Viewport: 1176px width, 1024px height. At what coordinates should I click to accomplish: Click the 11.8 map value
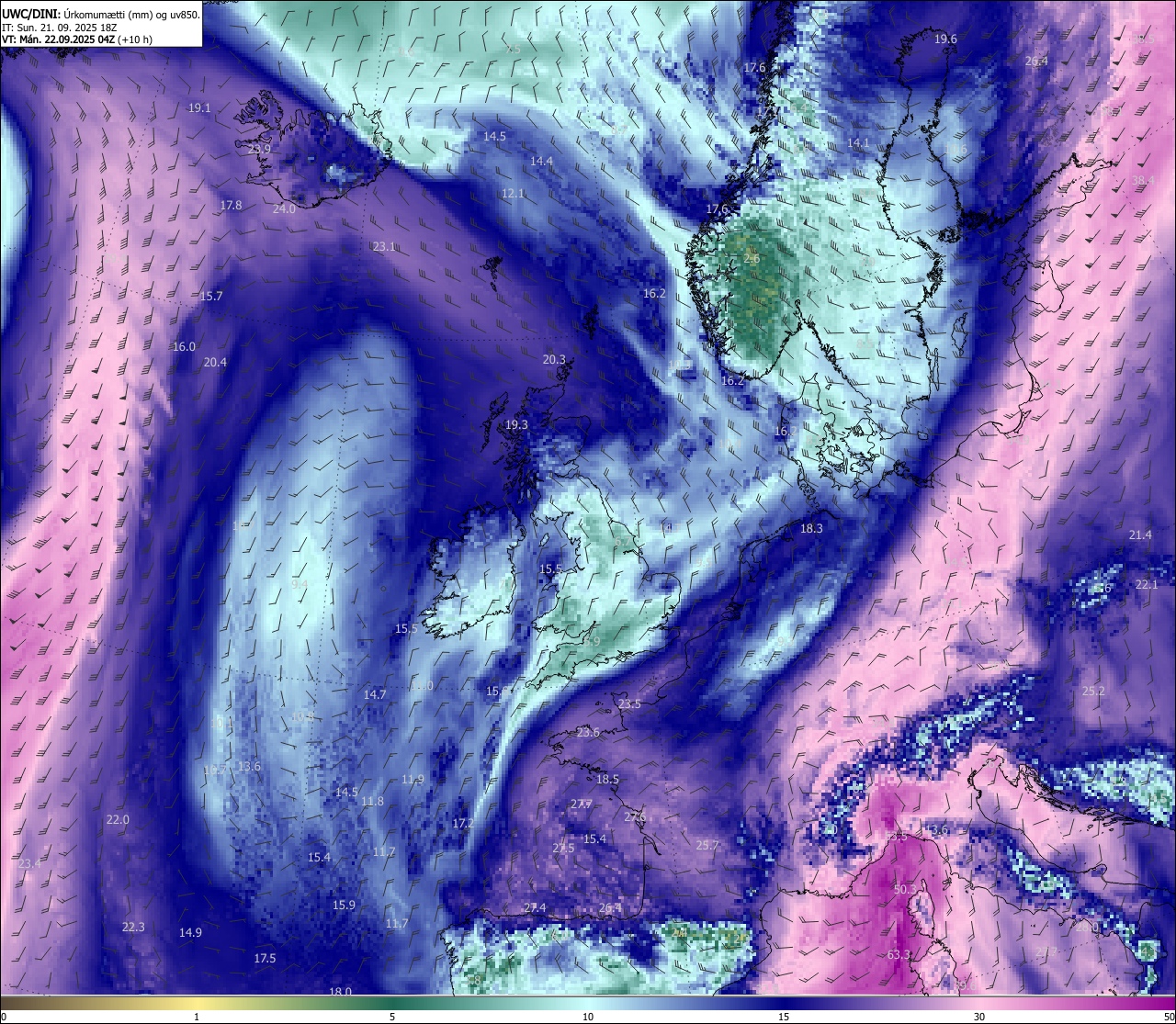[372, 801]
